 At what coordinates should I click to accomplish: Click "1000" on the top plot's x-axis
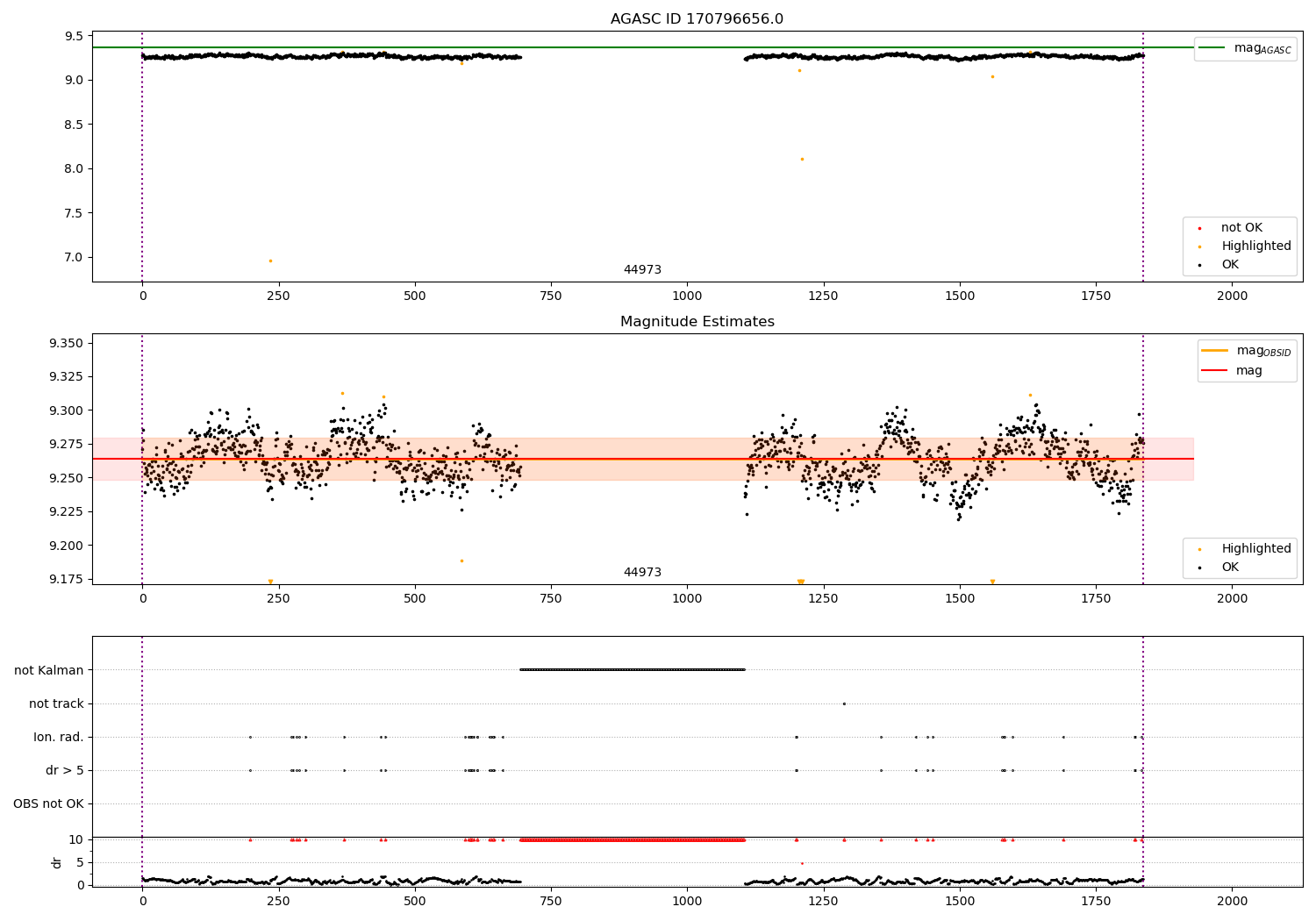click(687, 297)
